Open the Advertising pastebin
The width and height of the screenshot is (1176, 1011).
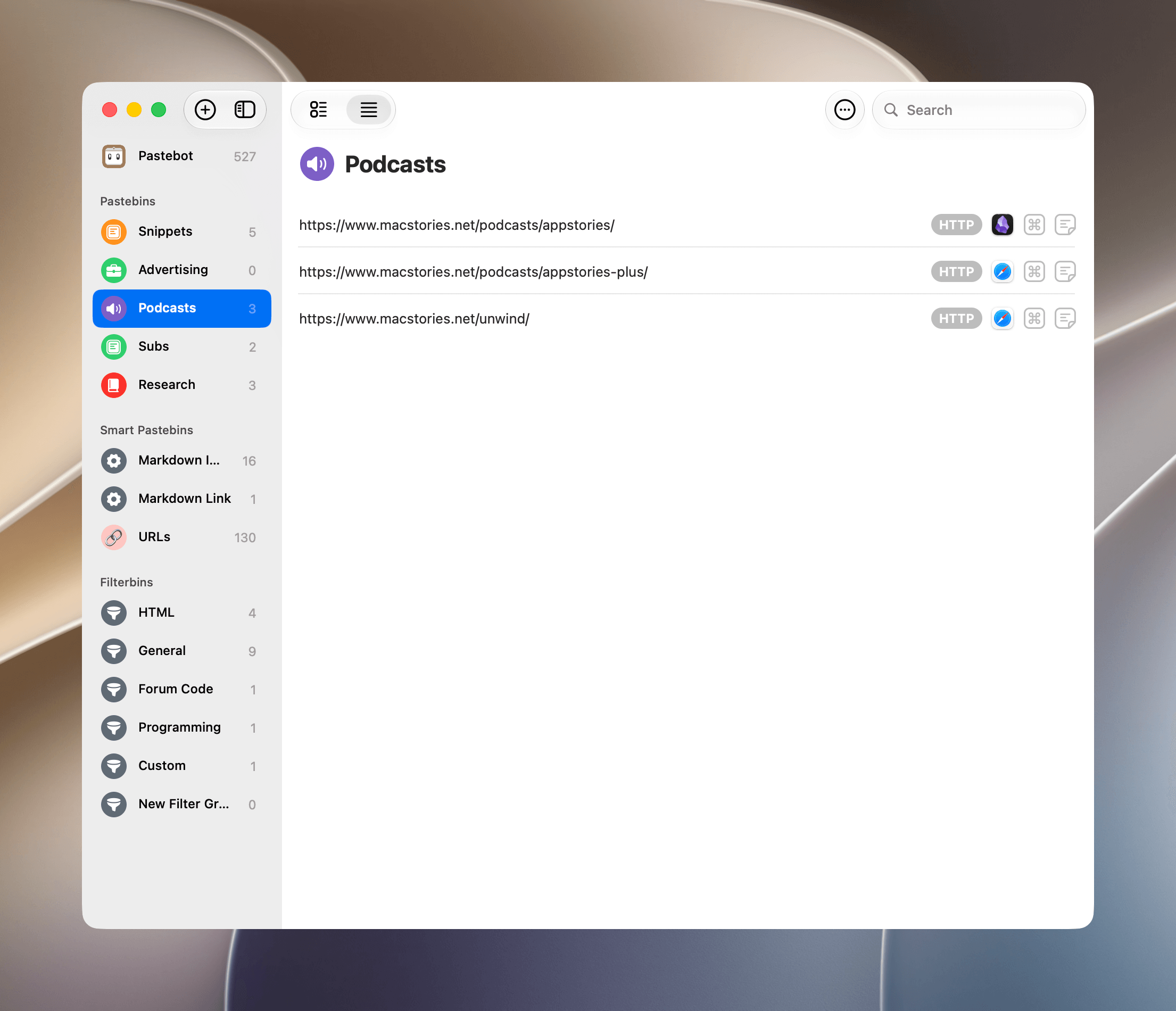point(181,270)
